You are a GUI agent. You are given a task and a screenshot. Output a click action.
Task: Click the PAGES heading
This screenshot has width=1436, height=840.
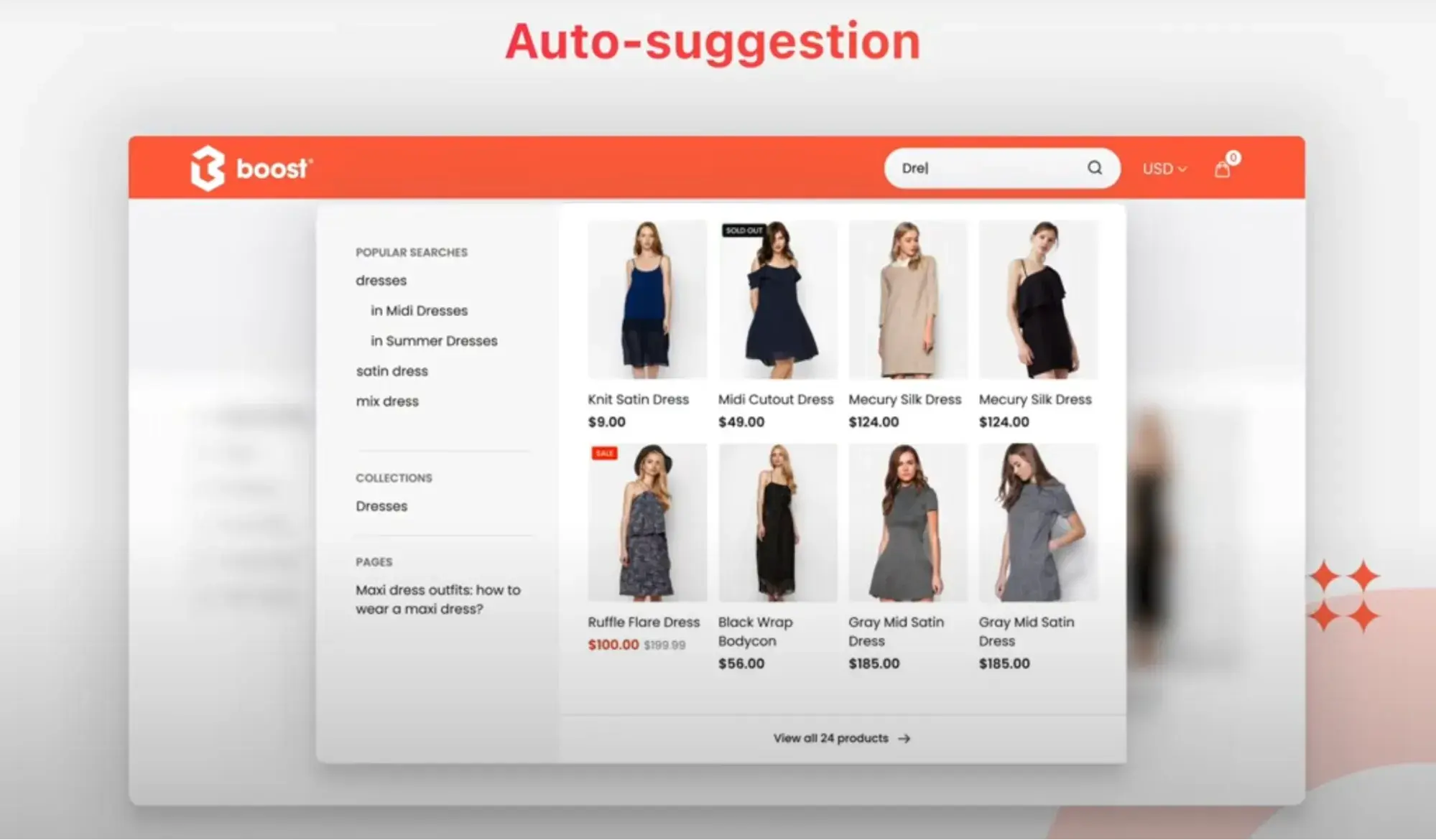click(x=374, y=562)
